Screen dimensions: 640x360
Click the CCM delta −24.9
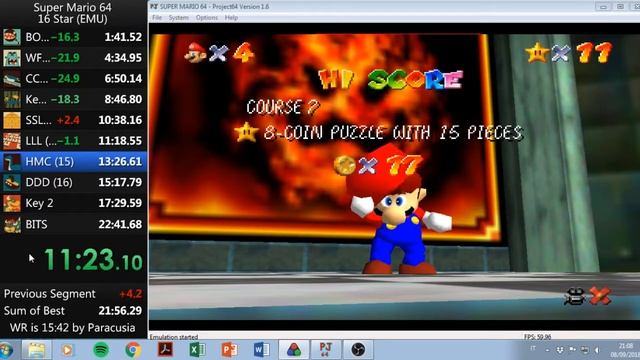point(65,78)
